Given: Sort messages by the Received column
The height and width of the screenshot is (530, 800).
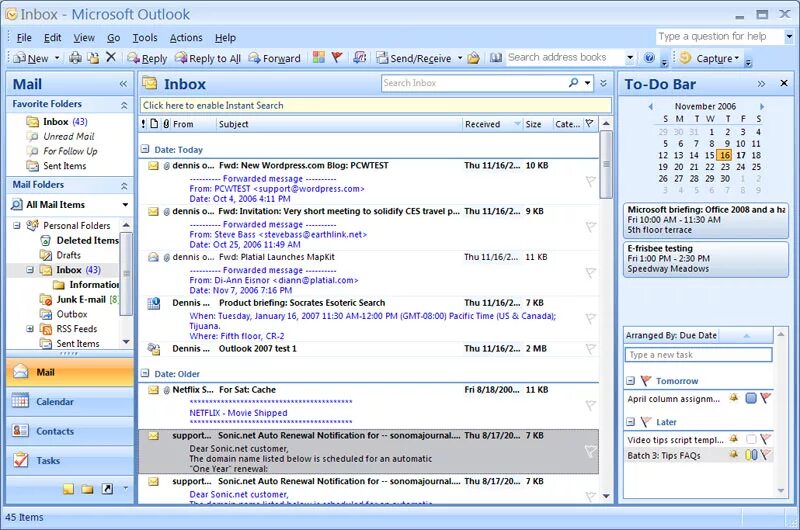Looking at the screenshot, I should 492,124.
